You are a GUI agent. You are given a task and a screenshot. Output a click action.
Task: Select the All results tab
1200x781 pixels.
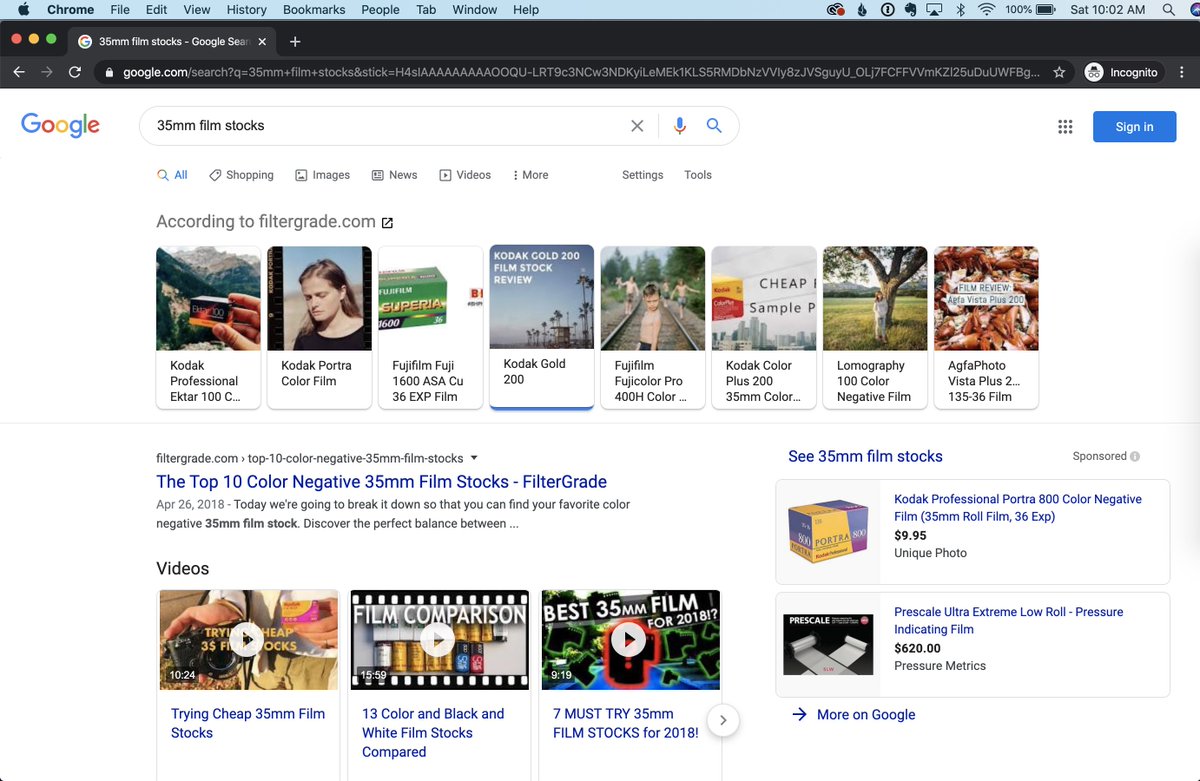coord(172,175)
